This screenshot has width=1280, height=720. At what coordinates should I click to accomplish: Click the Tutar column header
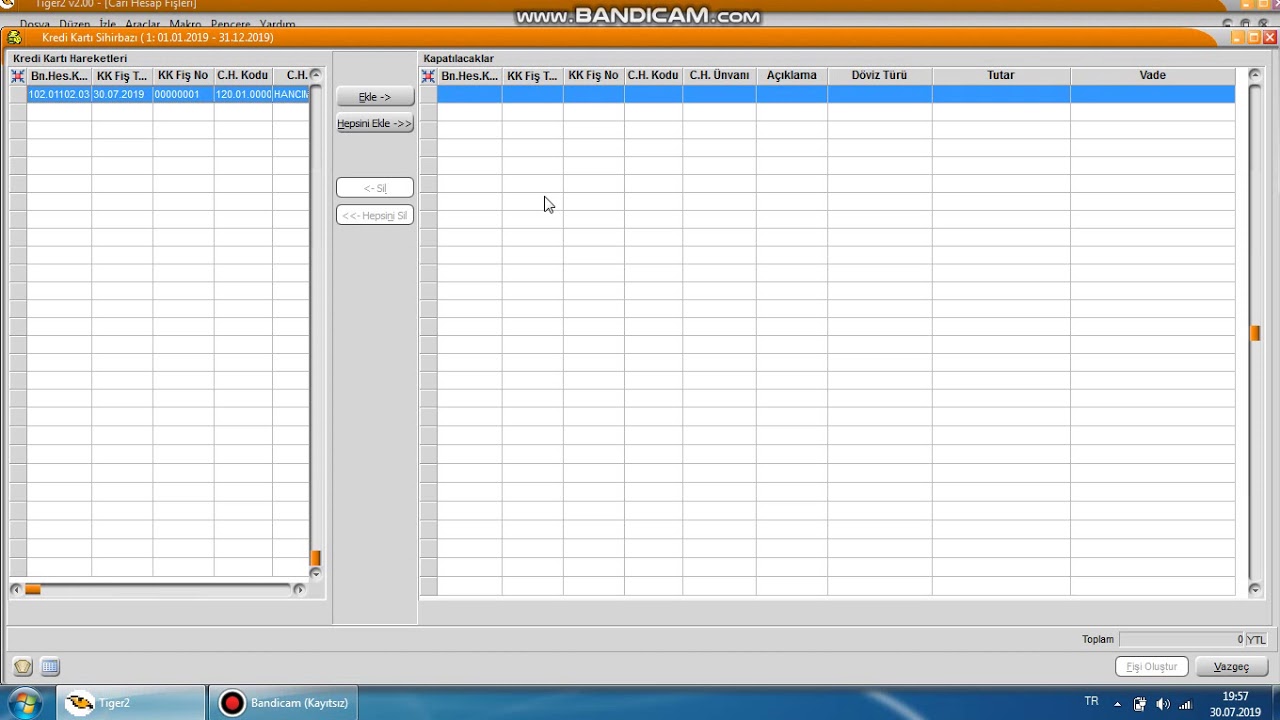[x=1001, y=76]
